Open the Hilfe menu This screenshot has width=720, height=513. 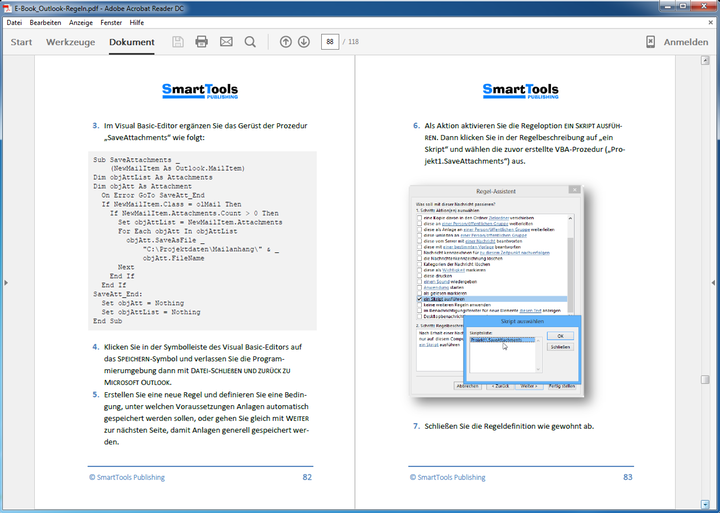tap(137, 23)
